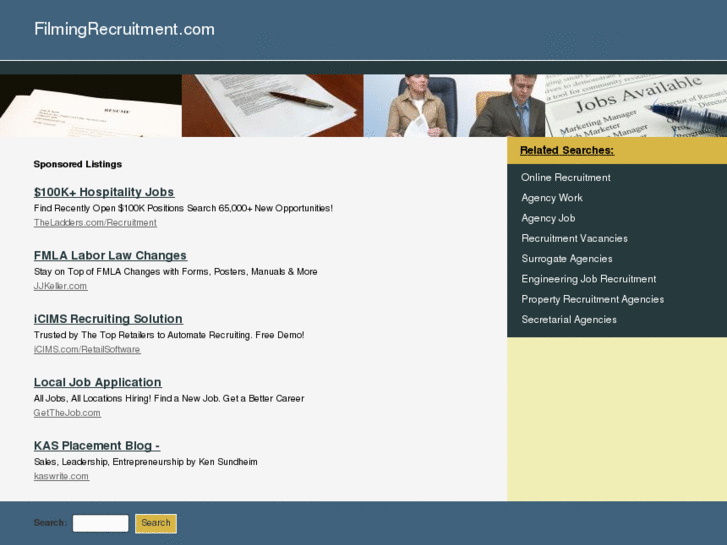Open the KAS Placement Blog listing
The image size is (727, 545).
(x=97, y=446)
